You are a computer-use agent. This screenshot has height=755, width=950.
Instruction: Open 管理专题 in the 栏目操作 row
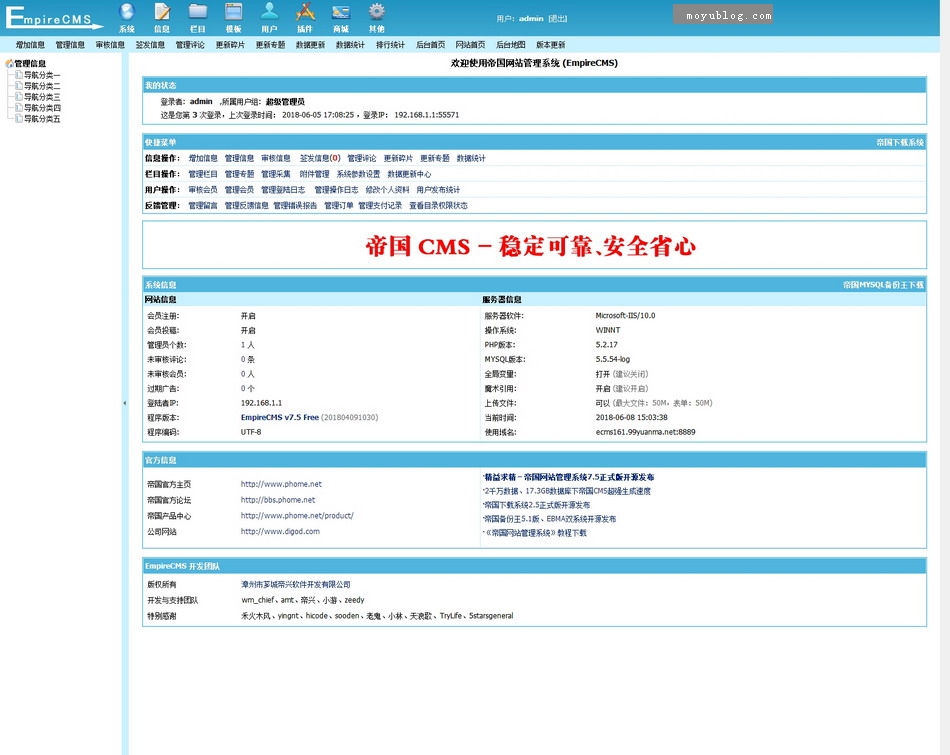pos(239,174)
